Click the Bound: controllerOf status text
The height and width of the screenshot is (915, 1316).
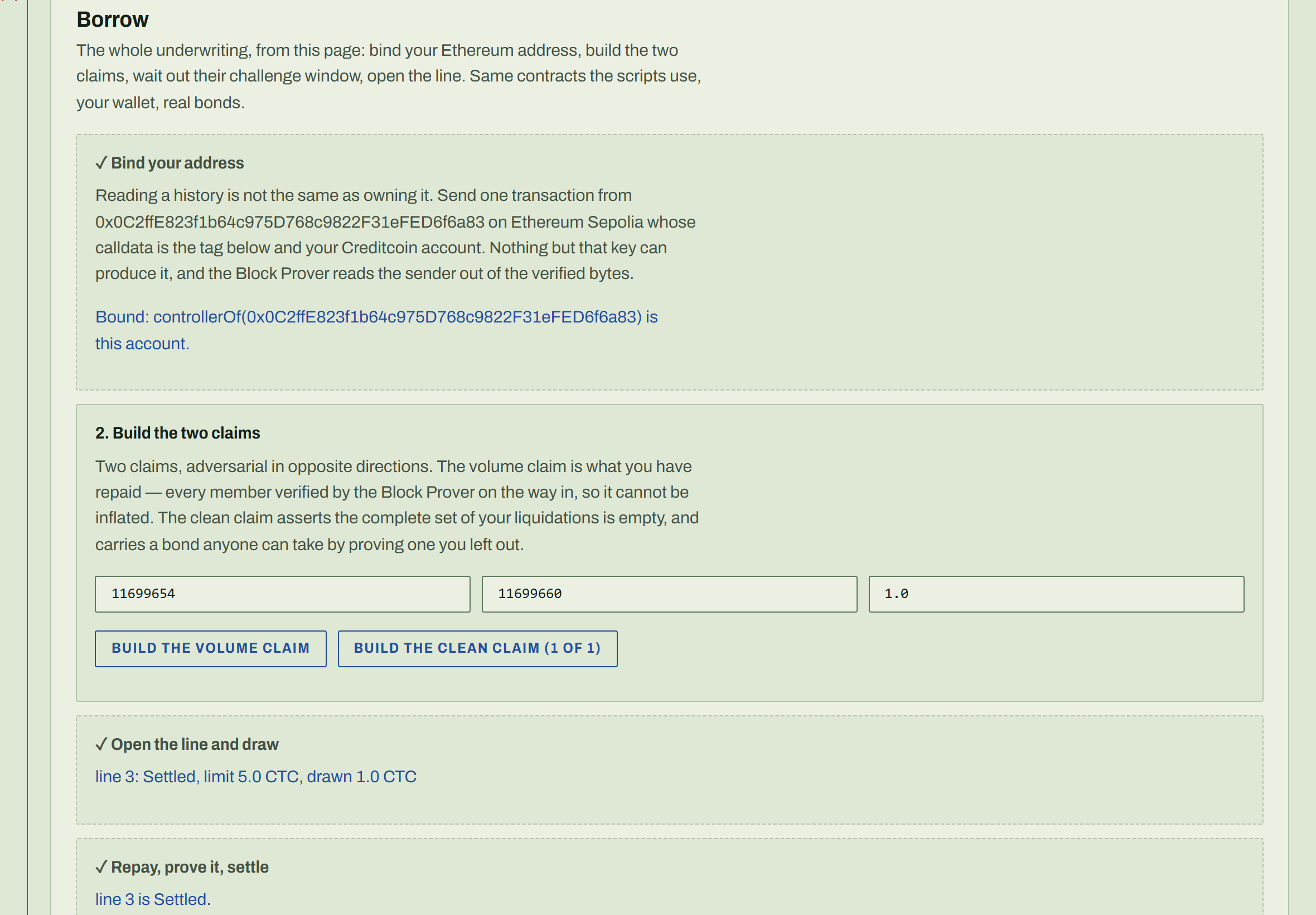[x=376, y=330]
